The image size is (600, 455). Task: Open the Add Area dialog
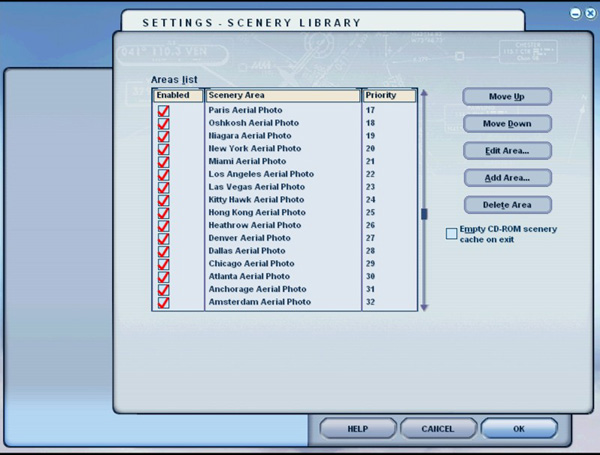click(508, 178)
